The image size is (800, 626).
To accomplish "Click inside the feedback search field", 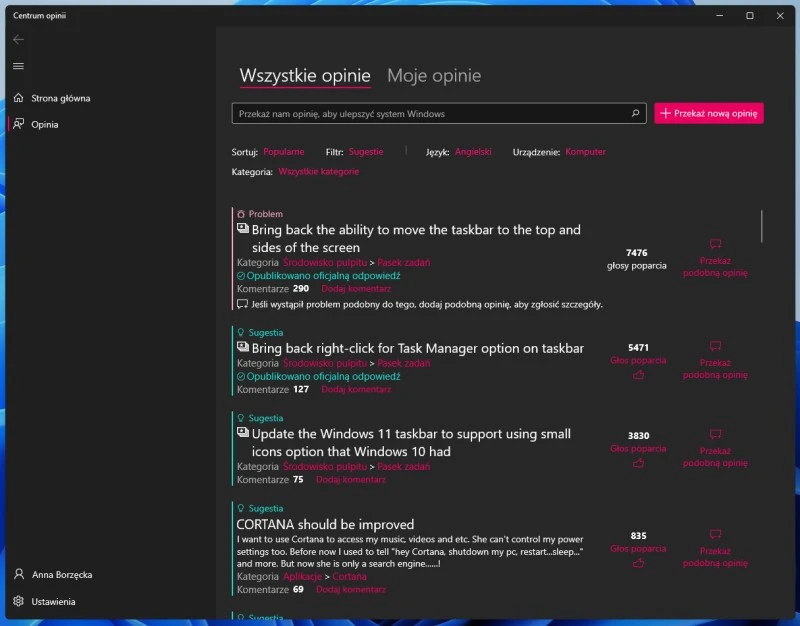I will coord(430,113).
